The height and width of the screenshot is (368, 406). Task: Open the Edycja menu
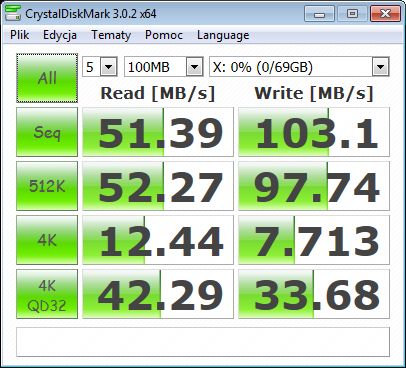coord(60,35)
